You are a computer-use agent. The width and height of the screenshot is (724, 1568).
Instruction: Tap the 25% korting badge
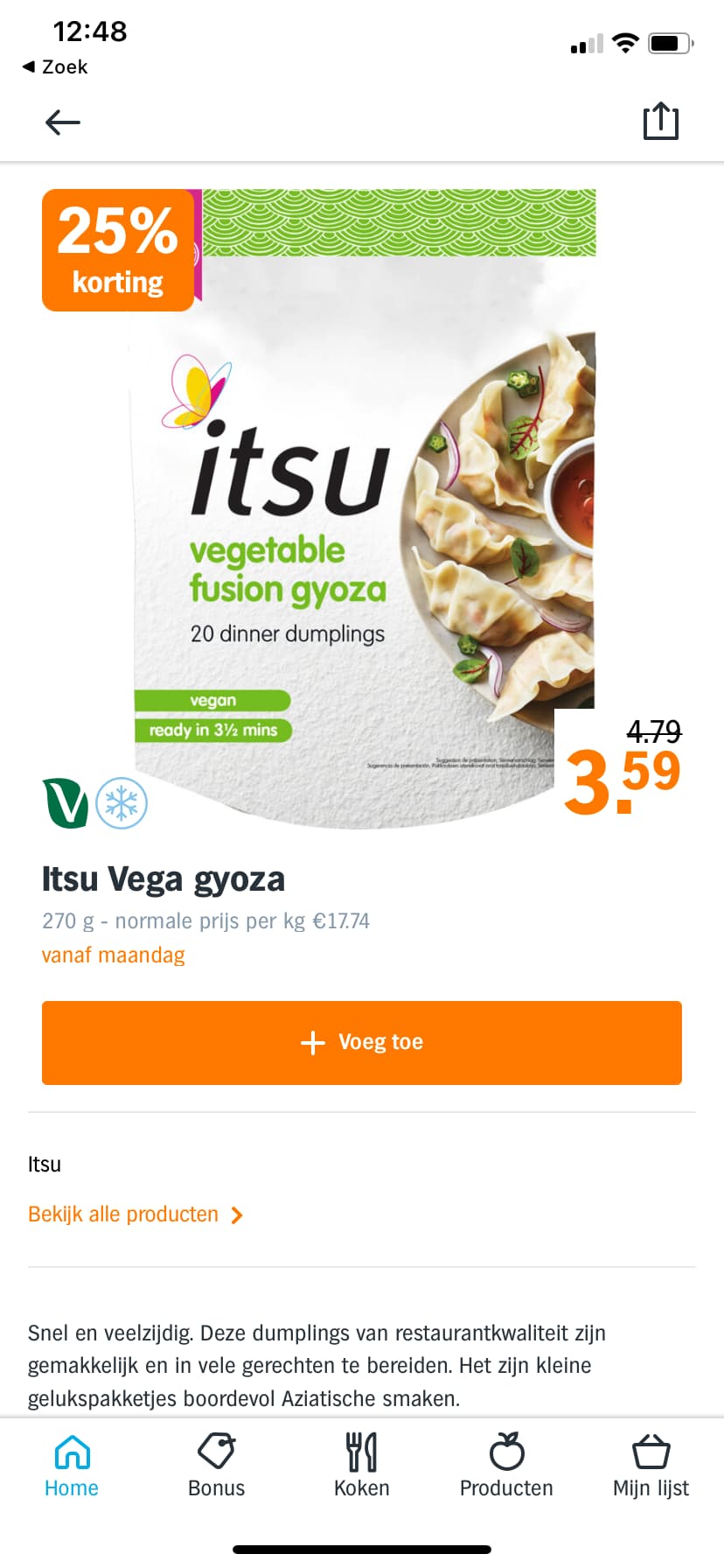click(118, 250)
